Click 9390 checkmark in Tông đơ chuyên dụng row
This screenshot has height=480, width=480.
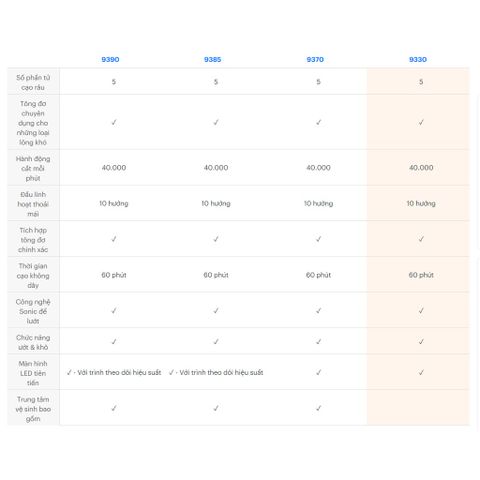114,122
